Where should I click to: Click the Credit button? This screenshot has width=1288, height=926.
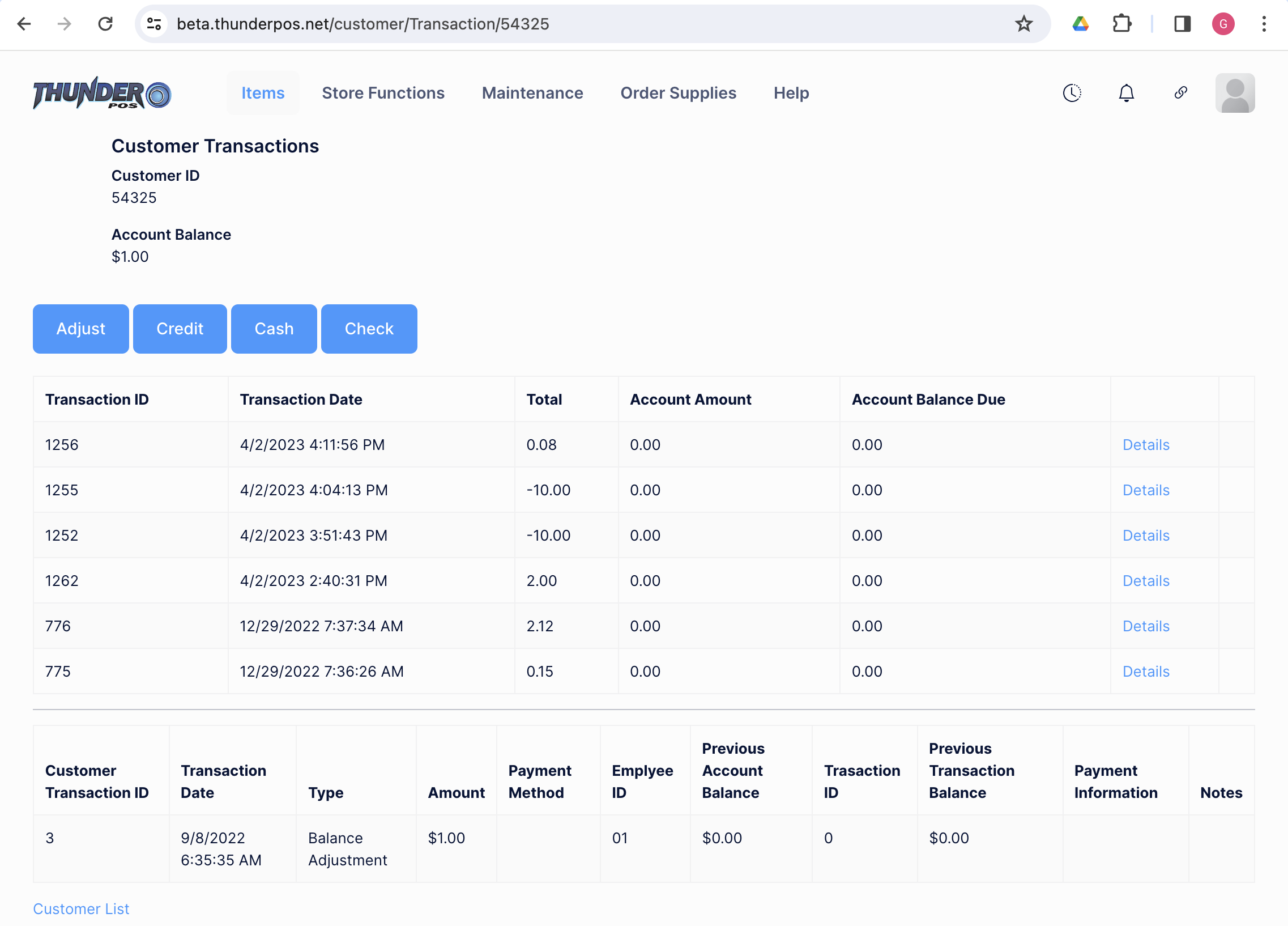pyautogui.click(x=180, y=328)
